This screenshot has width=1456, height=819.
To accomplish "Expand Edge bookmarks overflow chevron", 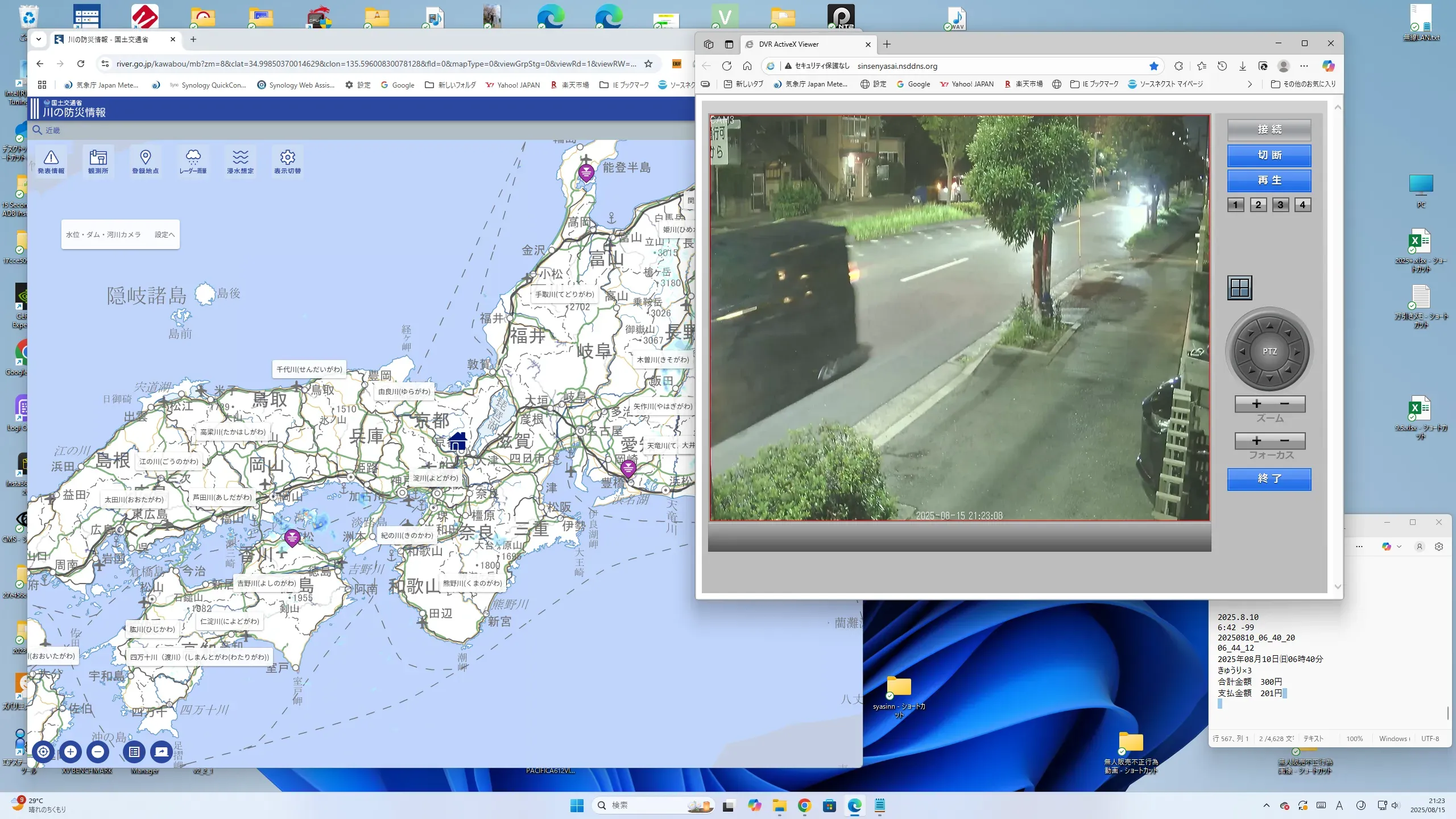I will pyautogui.click(x=1250, y=84).
